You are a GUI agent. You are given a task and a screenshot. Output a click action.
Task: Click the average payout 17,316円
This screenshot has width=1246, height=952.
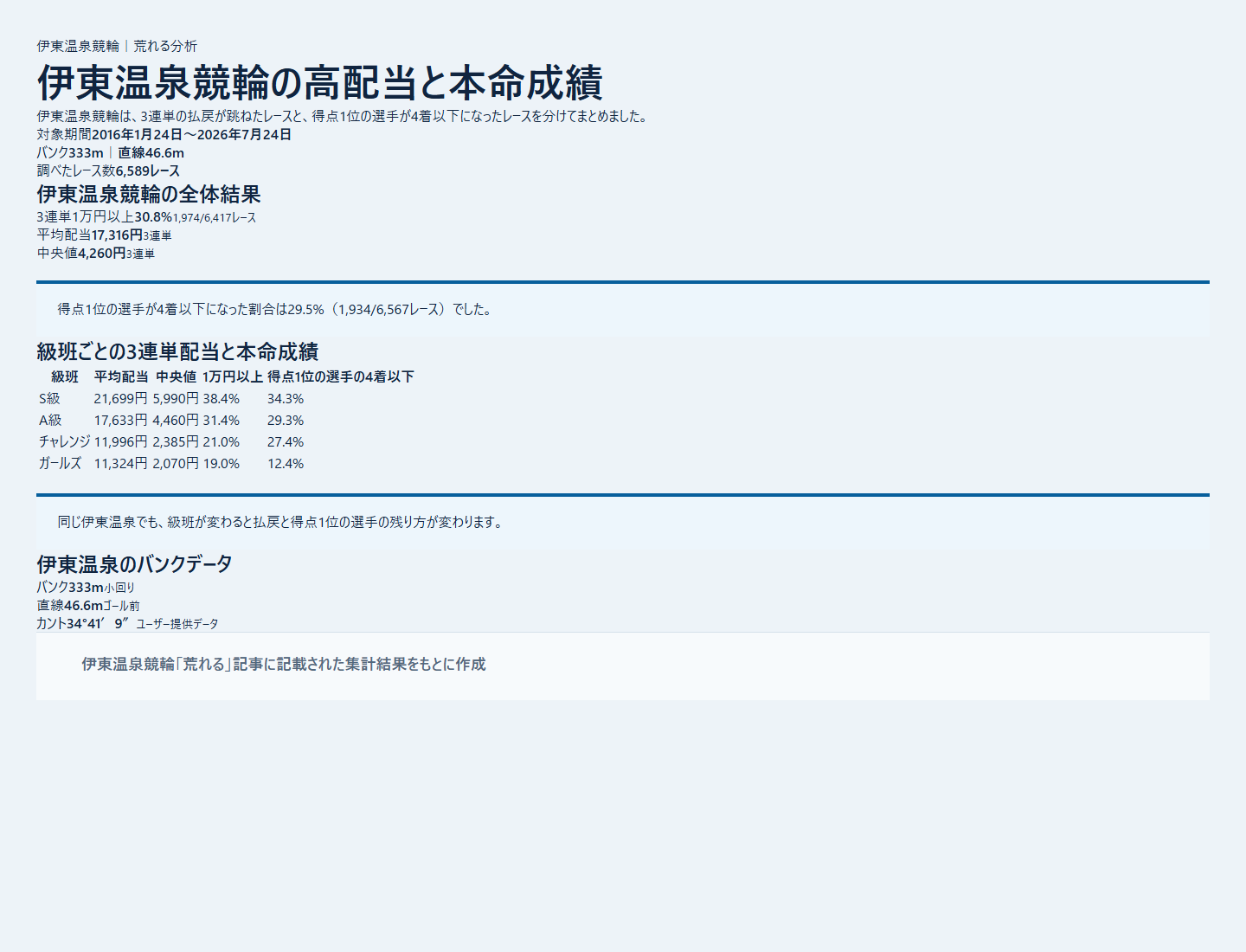pos(117,235)
